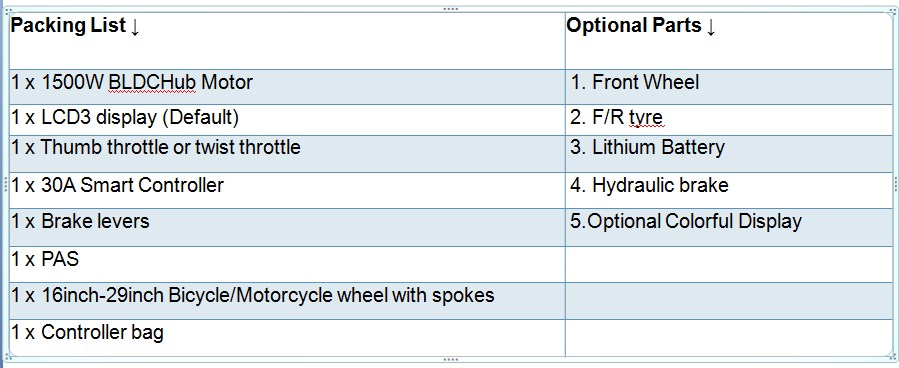Screen dimensions: 899x368
Task: Select the '3. Lithium Battery' cell
Action: point(729,154)
